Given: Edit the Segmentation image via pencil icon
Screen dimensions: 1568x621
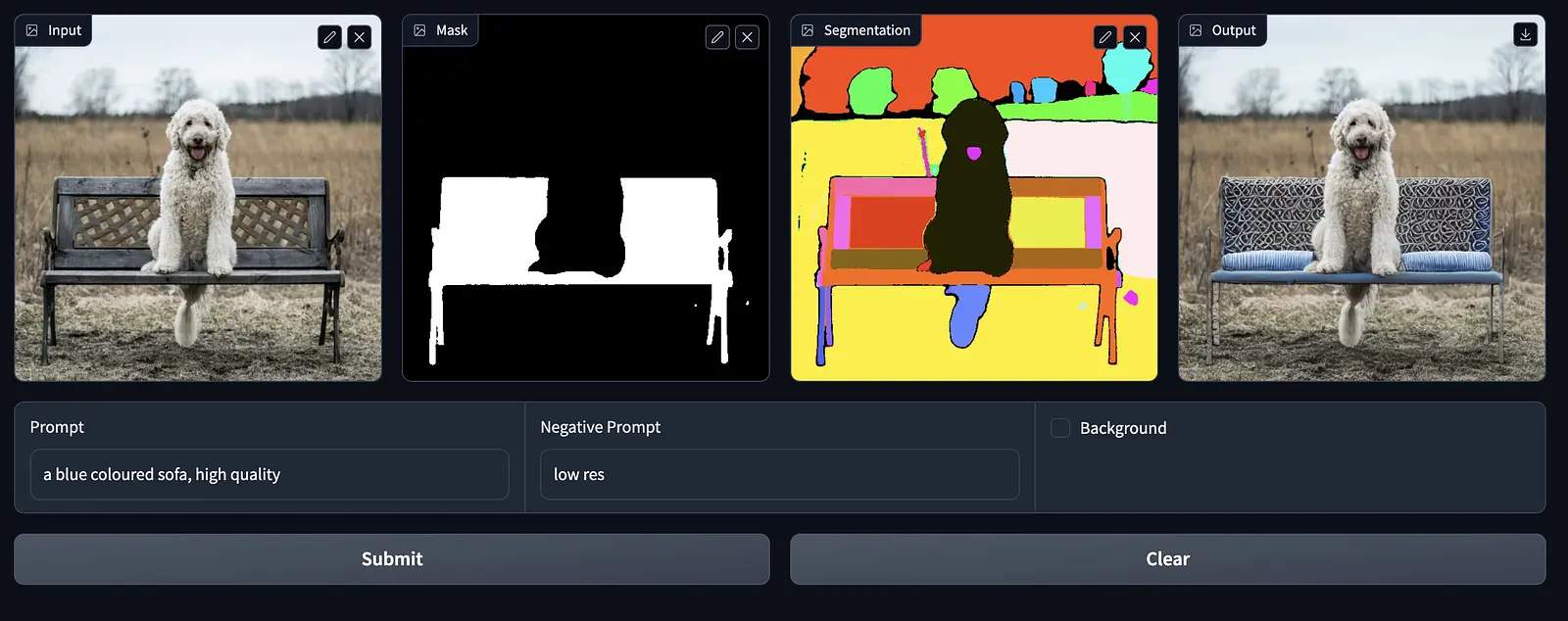Looking at the screenshot, I should [x=1105, y=38].
